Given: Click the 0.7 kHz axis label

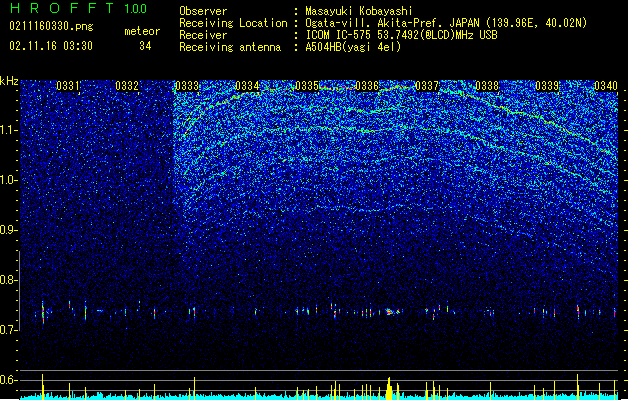Looking at the screenshot, I should (9, 330).
